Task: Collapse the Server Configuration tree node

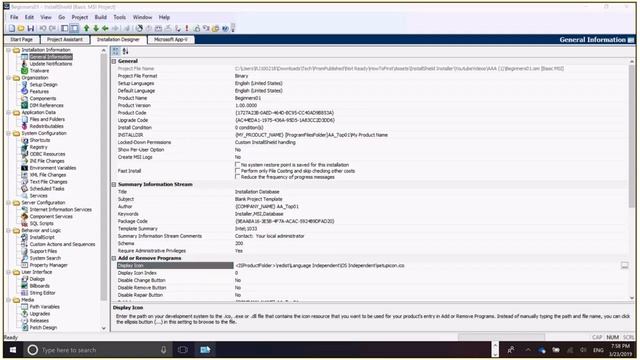Action: pos(9,202)
